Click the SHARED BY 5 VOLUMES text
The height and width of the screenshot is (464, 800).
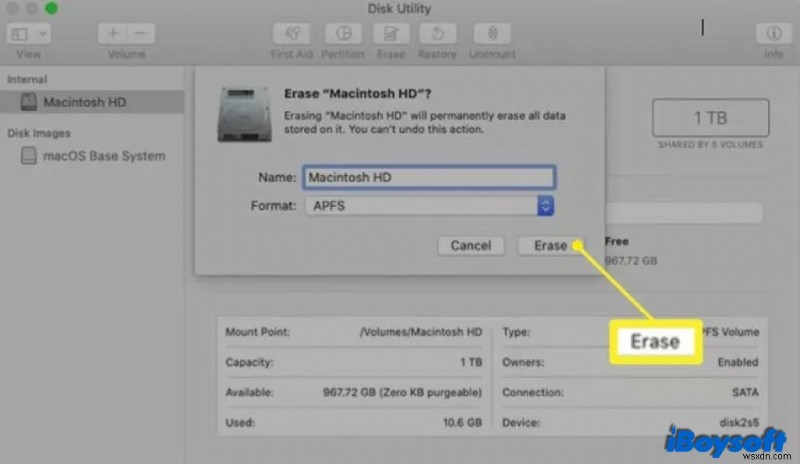coord(710,145)
